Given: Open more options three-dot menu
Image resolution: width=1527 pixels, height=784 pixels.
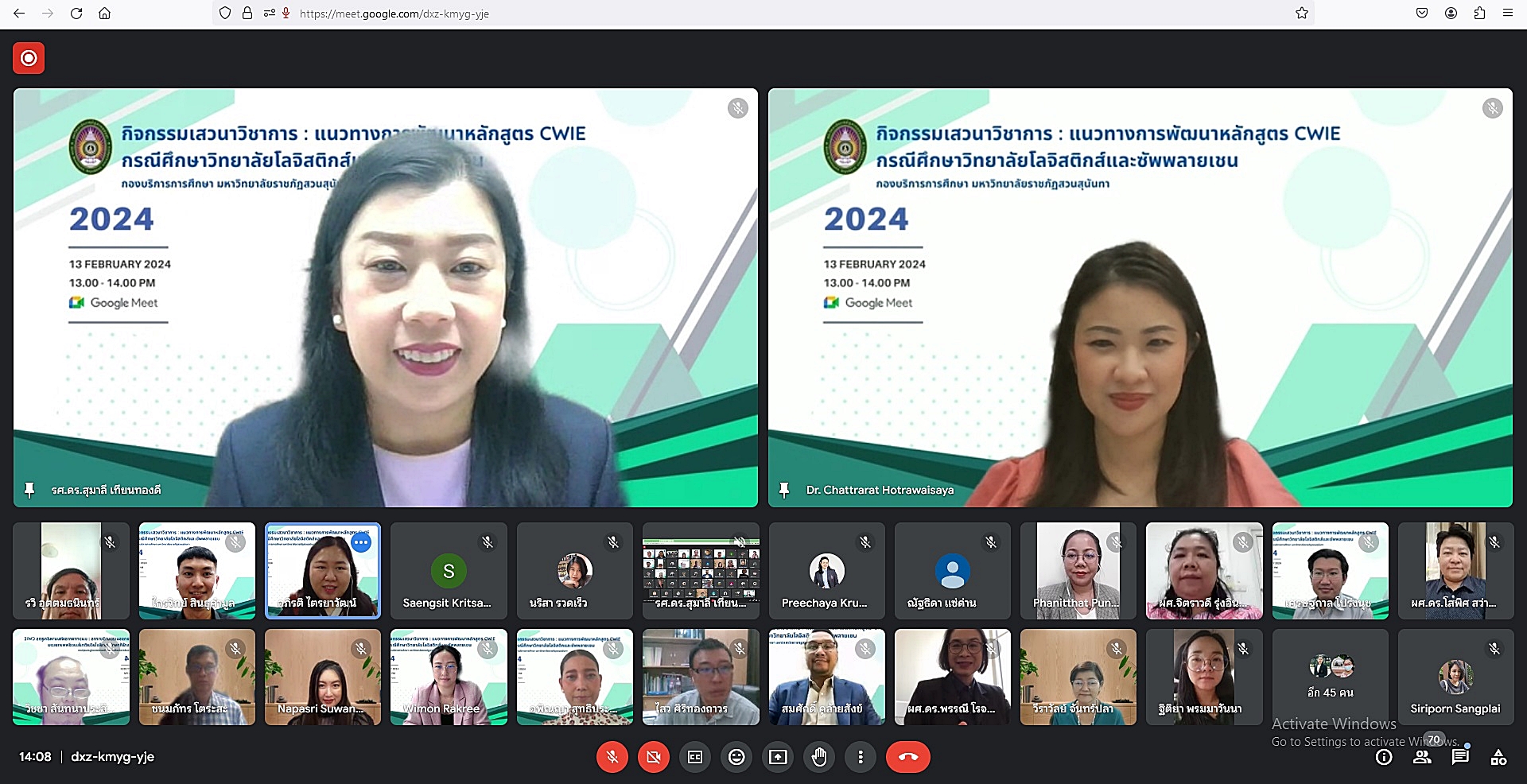Looking at the screenshot, I should [x=861, y=757].
